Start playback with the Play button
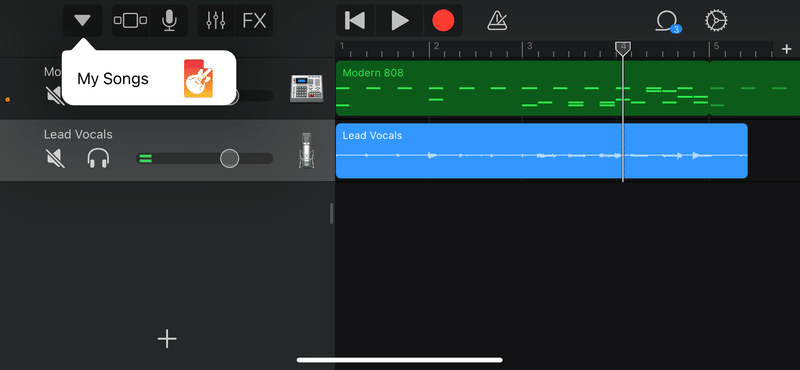This screenshot has height=370, width=800. (399, 20)
